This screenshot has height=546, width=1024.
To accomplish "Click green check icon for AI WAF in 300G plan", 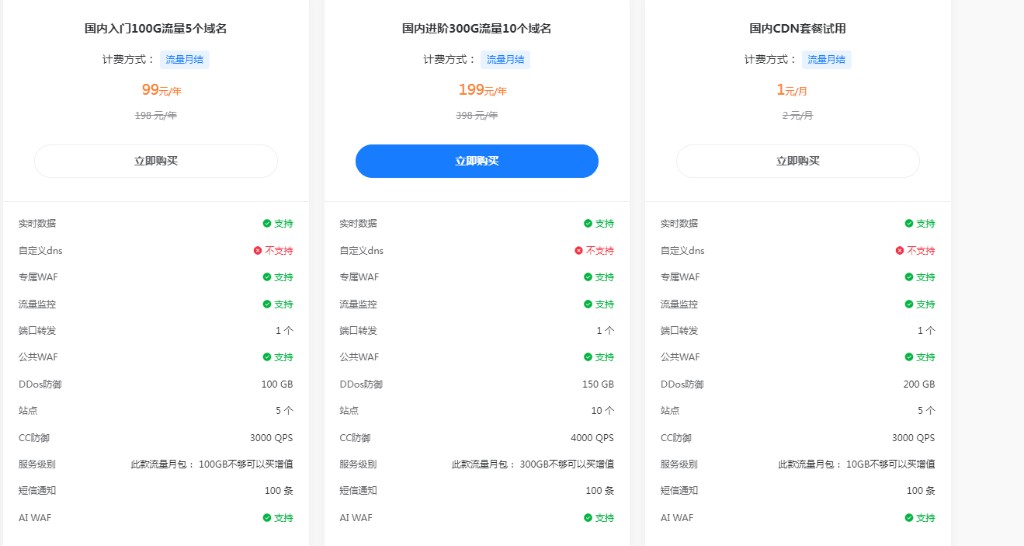I will tap(588, 518).
